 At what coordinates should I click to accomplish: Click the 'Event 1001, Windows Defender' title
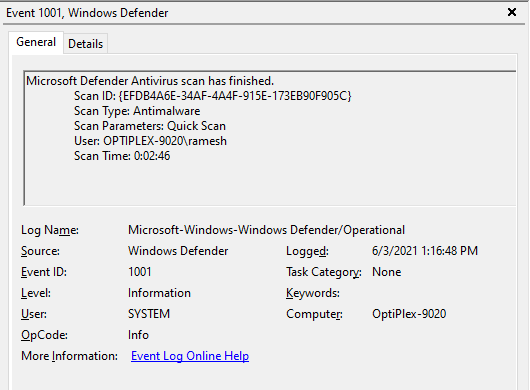[x=87, y=13]
